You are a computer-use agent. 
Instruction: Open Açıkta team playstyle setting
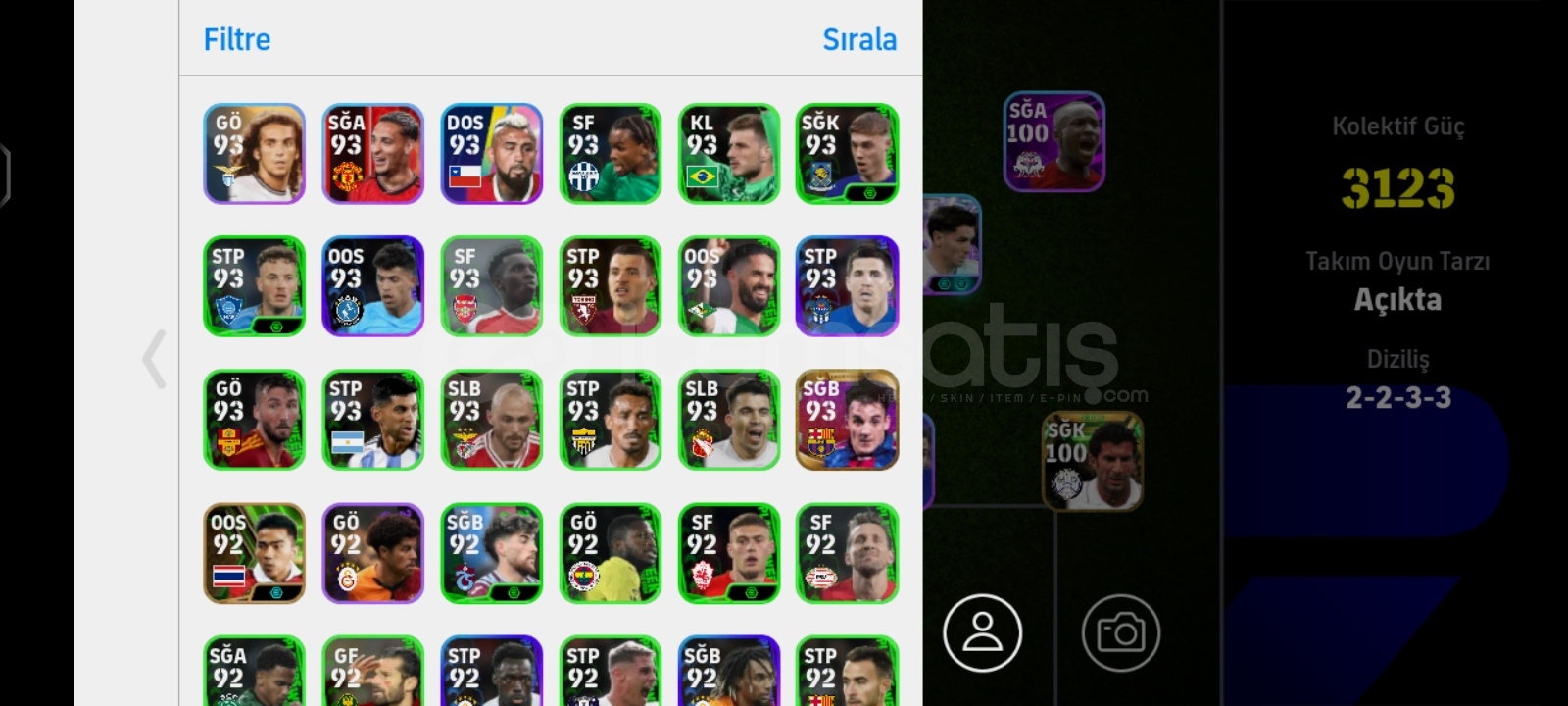click(x=1397, y=299)
